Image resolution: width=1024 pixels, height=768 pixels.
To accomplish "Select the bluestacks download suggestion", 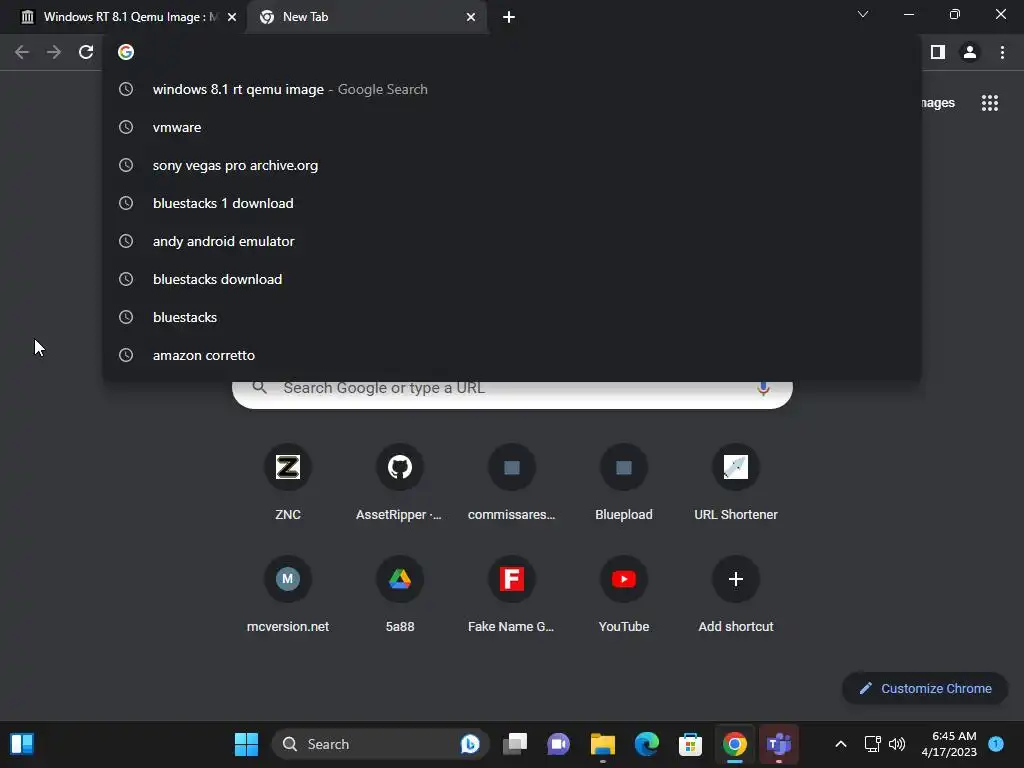I will pos(512,279).
